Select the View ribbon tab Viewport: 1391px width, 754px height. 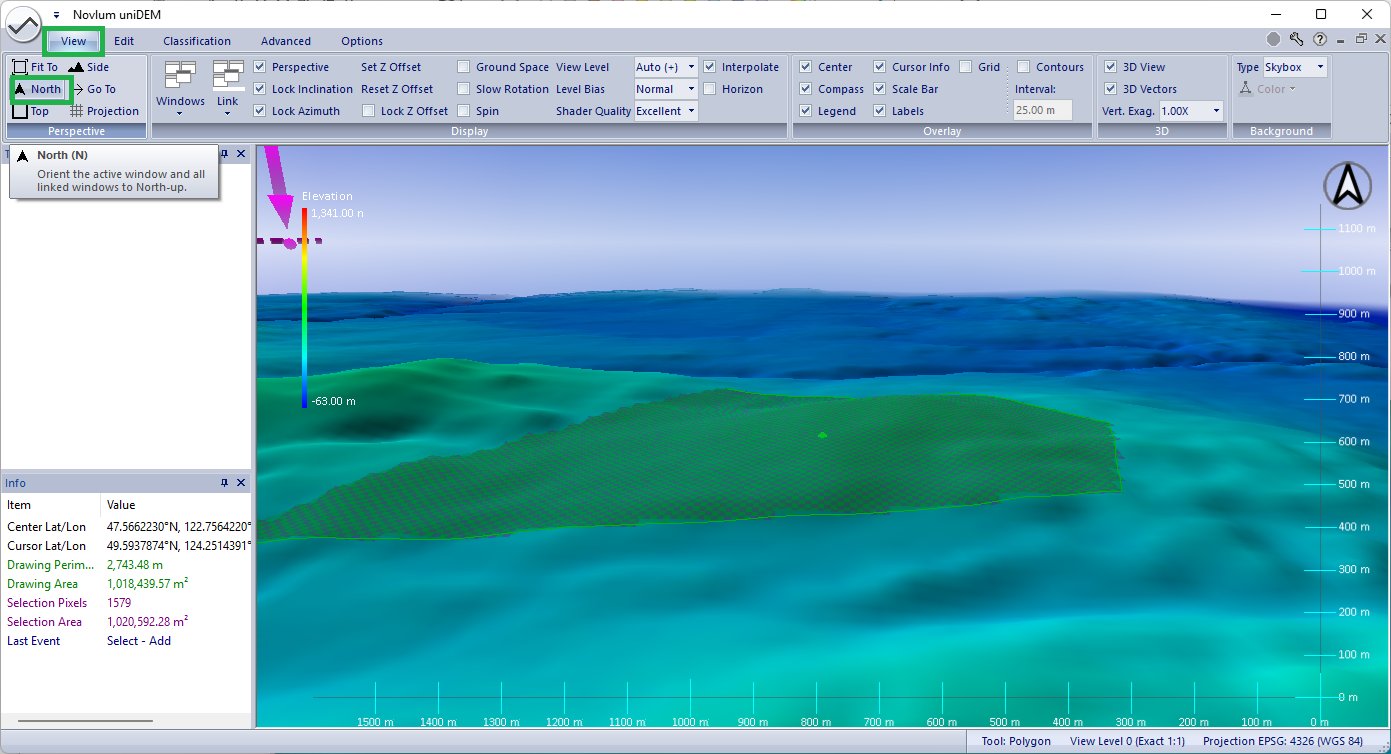pyautogui.click(x=73, y=41)
